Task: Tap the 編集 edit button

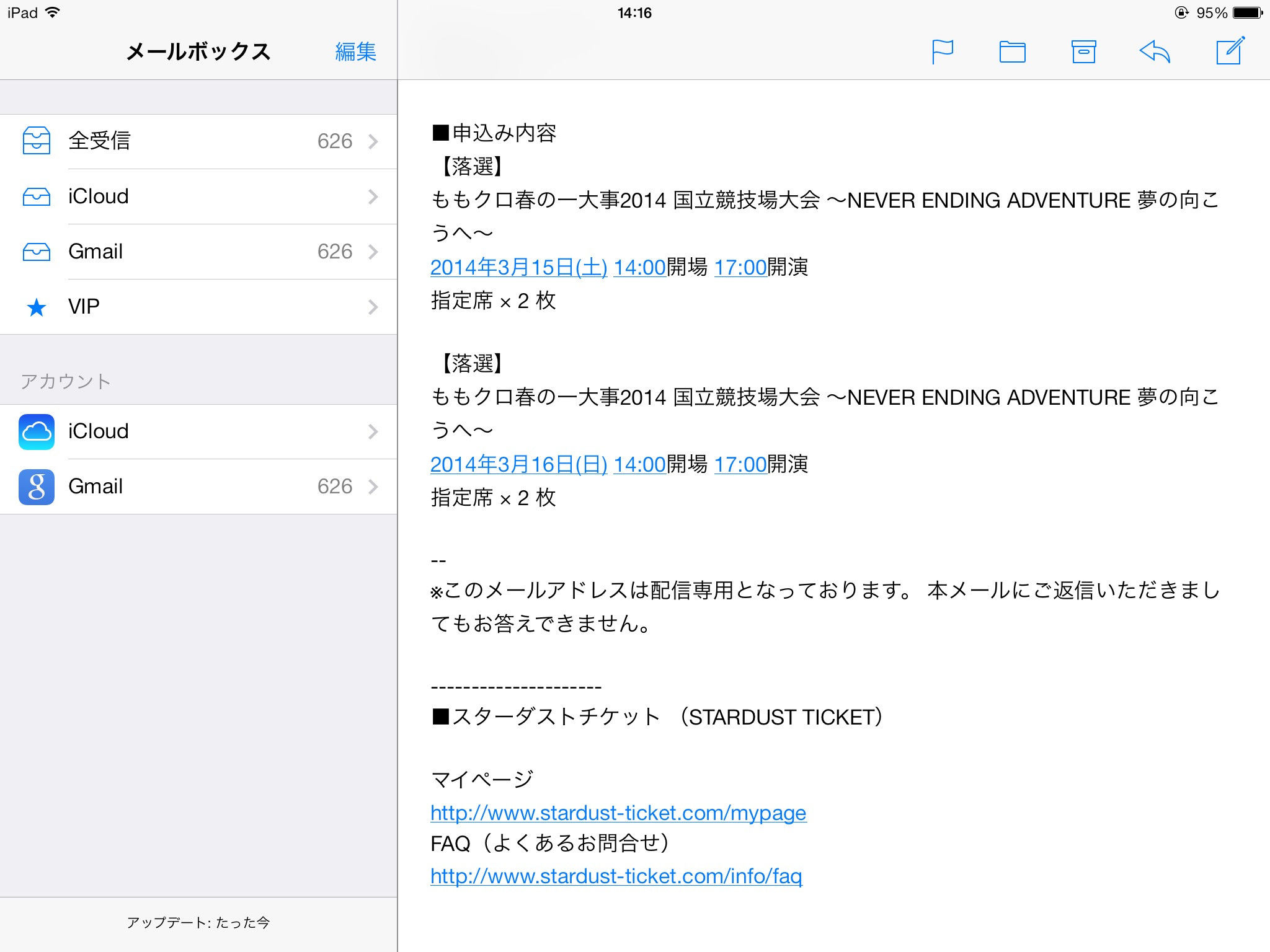Action: pyautogui.click(x=355, y=51)
